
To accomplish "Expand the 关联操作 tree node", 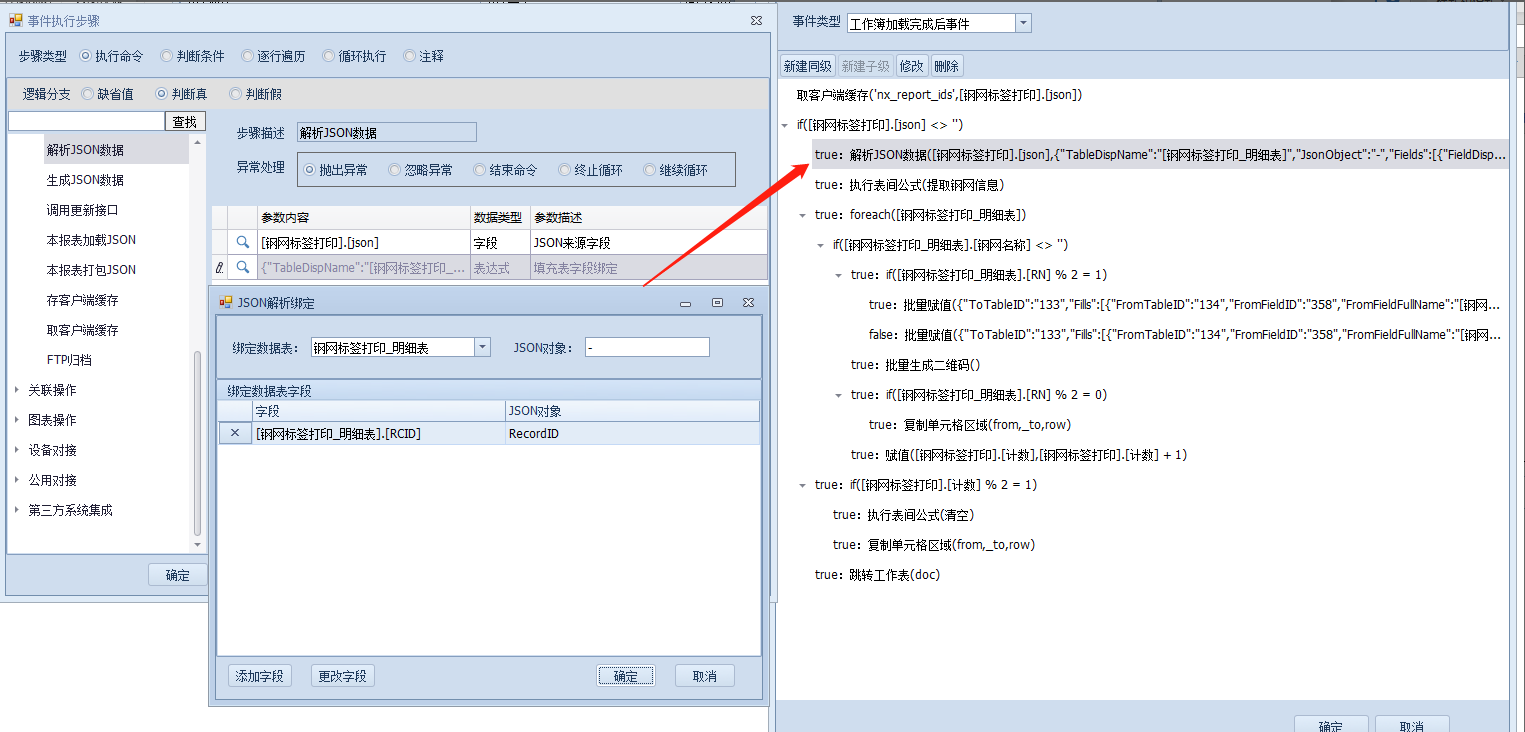I will (x=17, y=390).
